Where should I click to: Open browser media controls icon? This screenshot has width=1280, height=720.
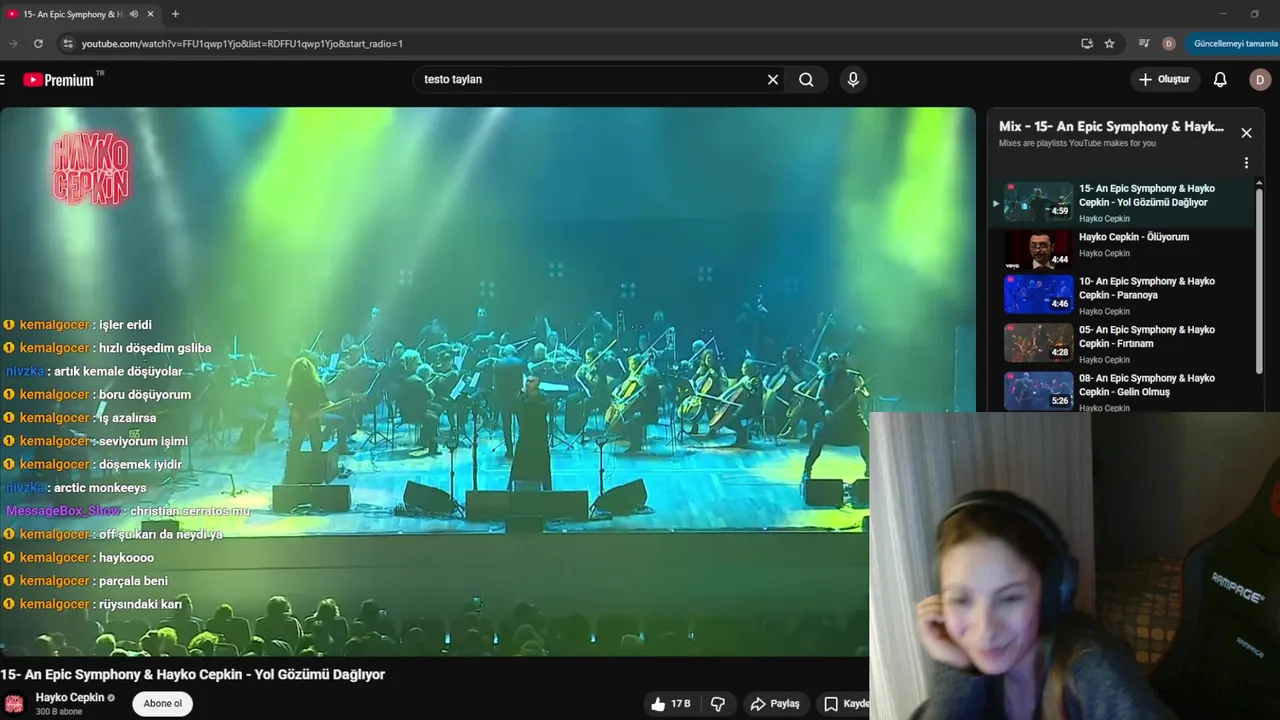1144,43
